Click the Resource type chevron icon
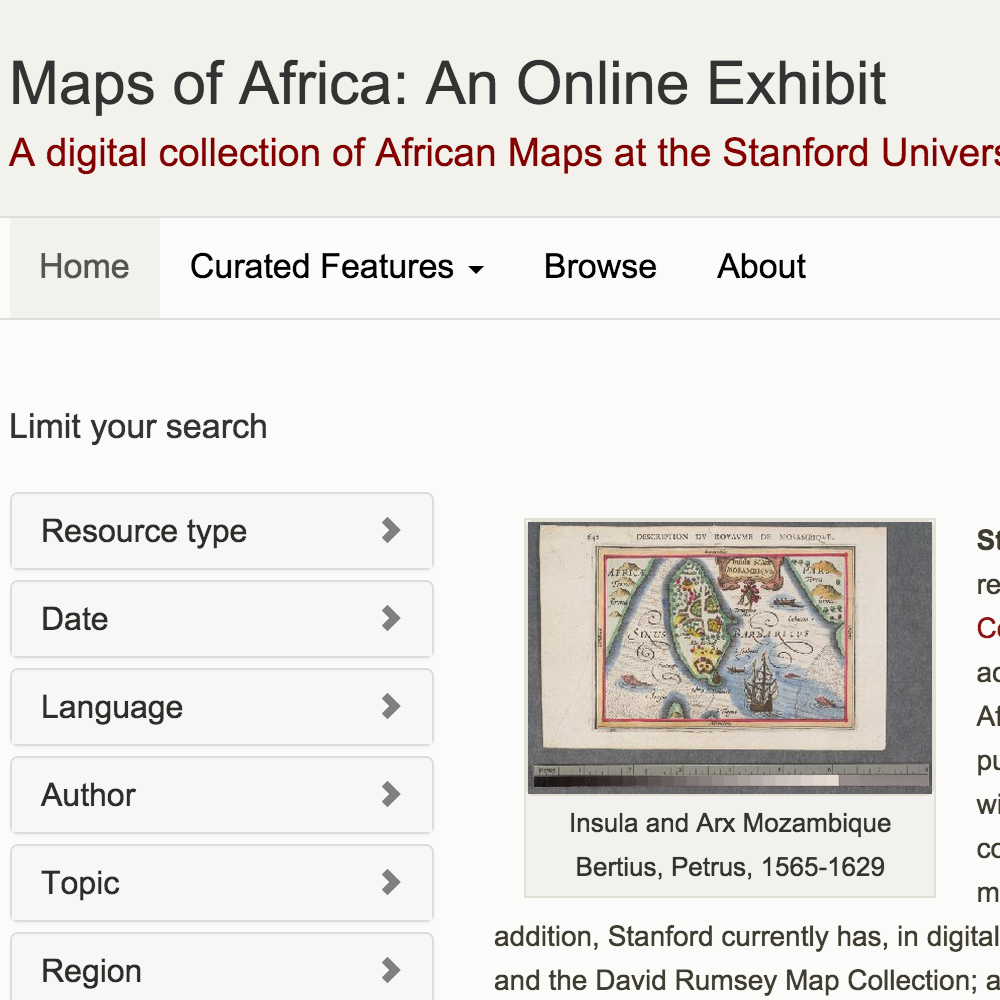Image resolution: width=1000 pixels, height=1000 pixels. pos(391,531)
